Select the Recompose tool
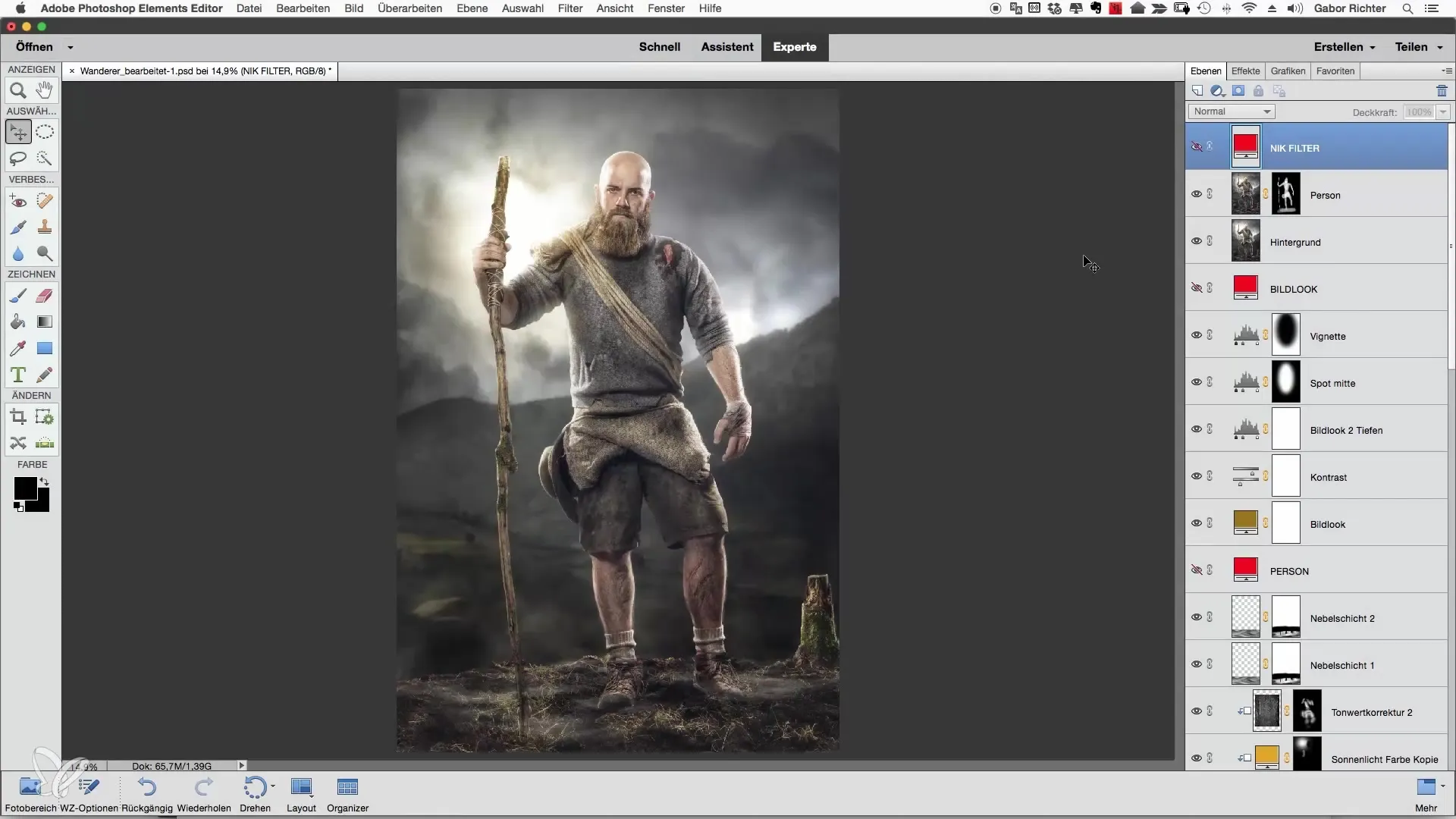 pos(45,417)
